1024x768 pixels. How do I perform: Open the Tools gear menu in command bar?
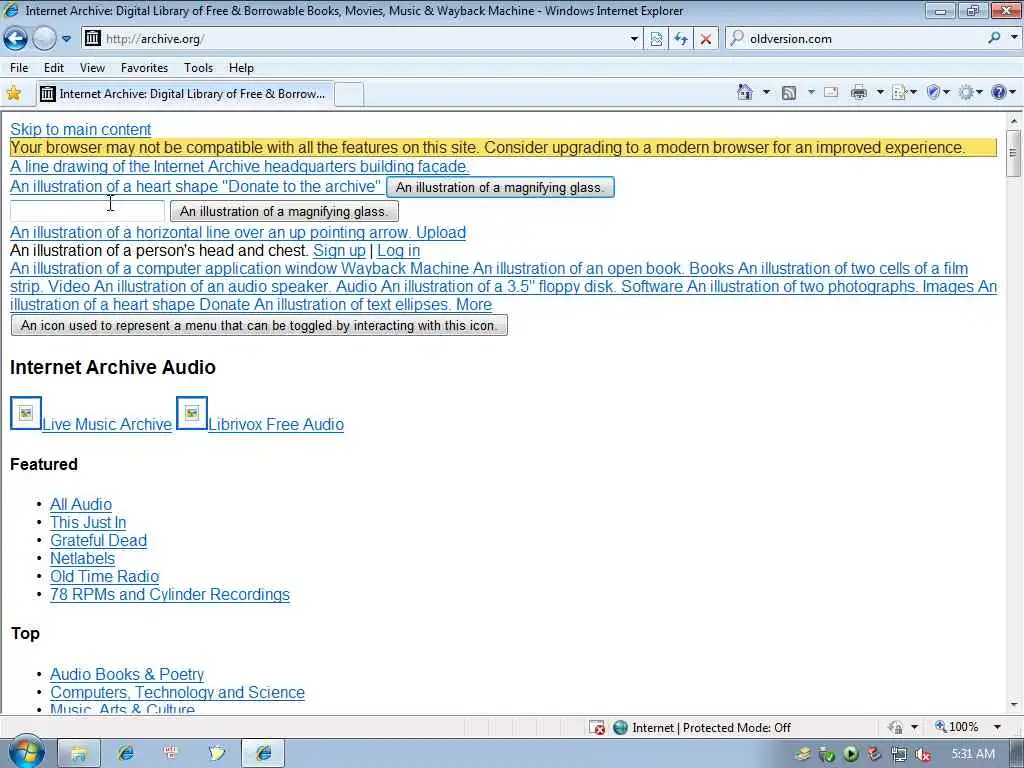coord(970,92)
